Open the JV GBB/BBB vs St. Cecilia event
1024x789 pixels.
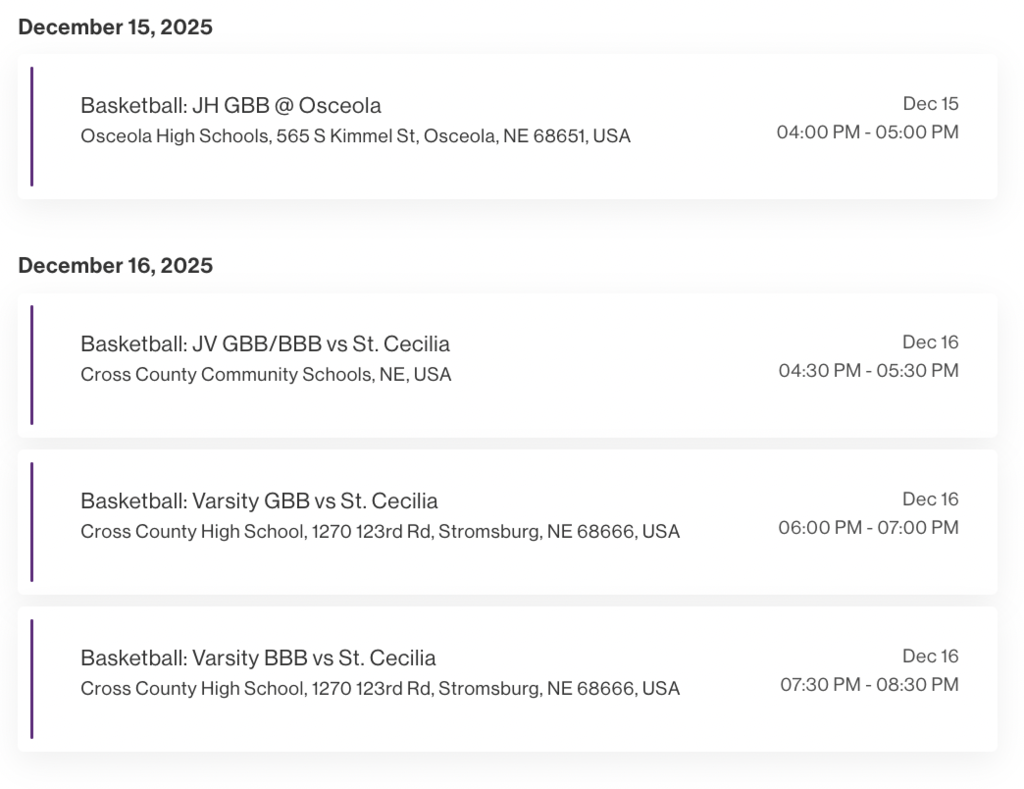pyautogui.click(x=265, y=344)
